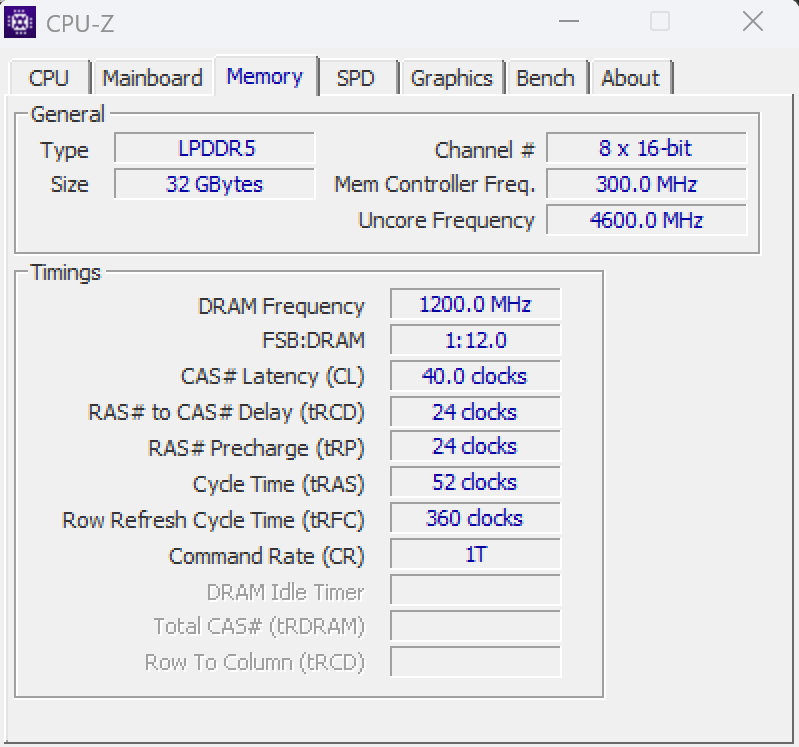Viewport: 799px width, 747px height.
Task: Click the FSB:DRAM ratio field
Action: pos(475,341)
